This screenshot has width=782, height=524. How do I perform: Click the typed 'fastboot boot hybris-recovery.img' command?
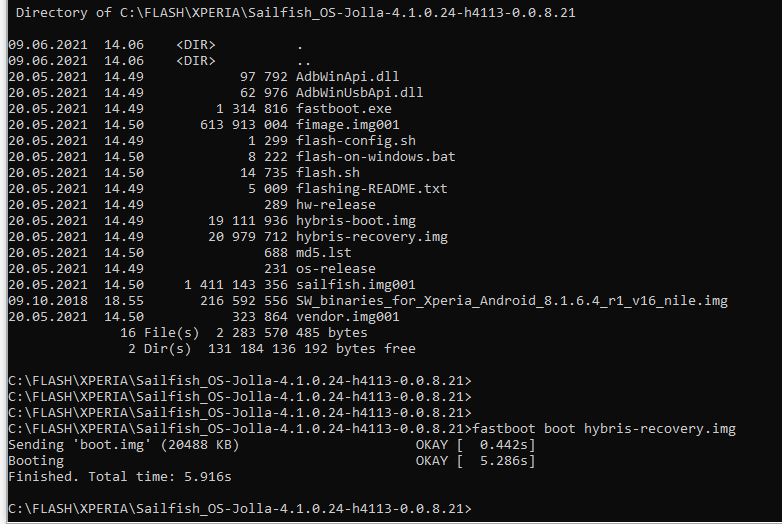coord(607,429)
